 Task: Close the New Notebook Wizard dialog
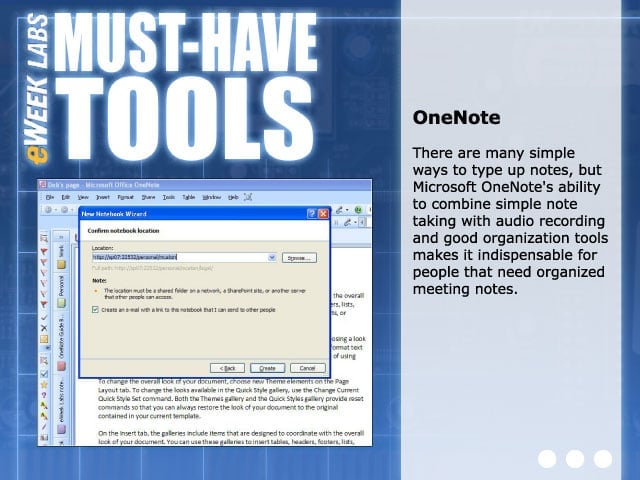point(323,213)
